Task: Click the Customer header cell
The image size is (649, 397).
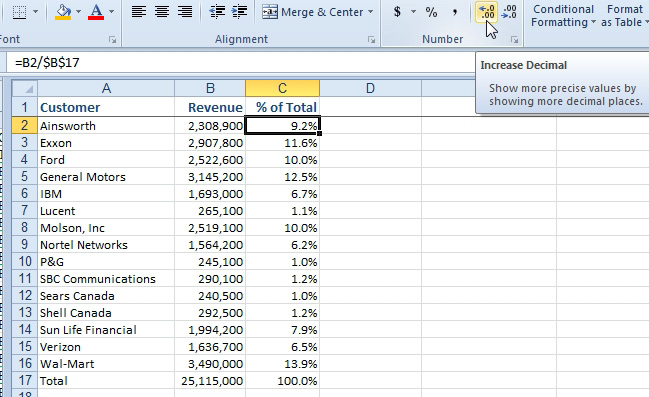Action: click(106, 107)
